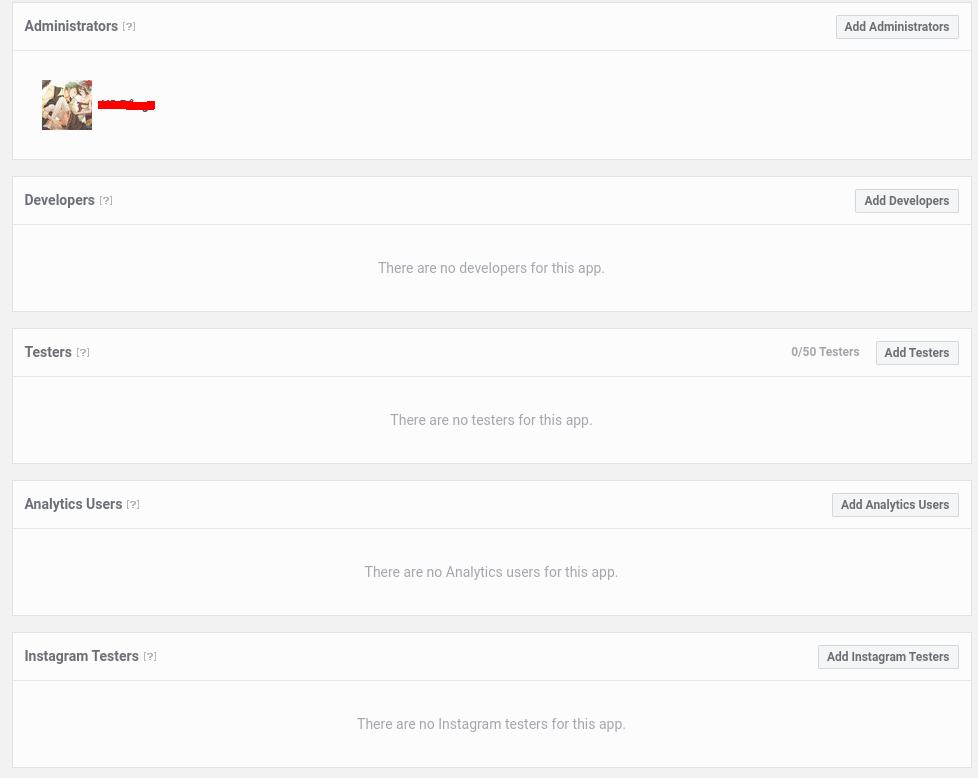Click the Add Administrators button

point(896,27)
